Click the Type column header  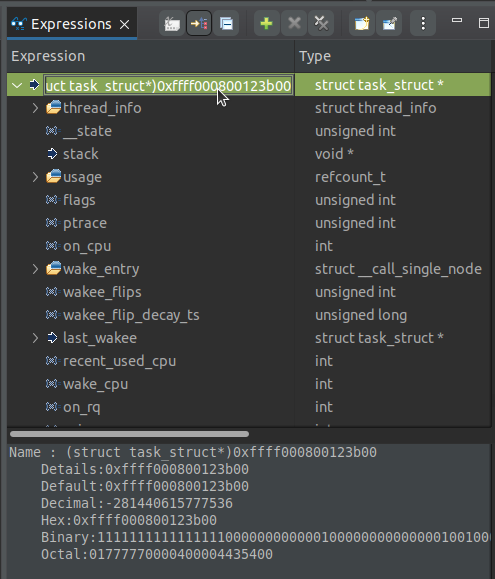coord(393,56)
